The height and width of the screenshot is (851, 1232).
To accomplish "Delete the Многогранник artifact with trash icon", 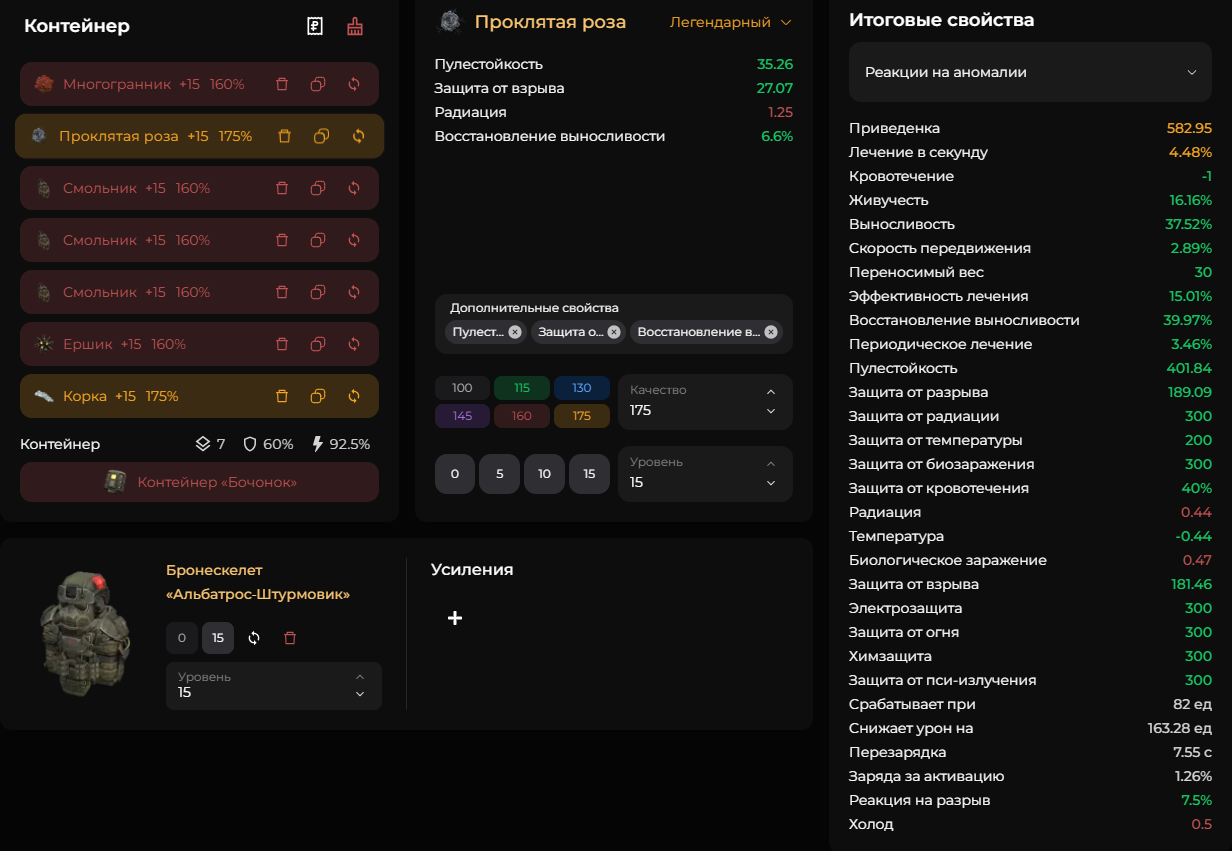I will [282, 84].
